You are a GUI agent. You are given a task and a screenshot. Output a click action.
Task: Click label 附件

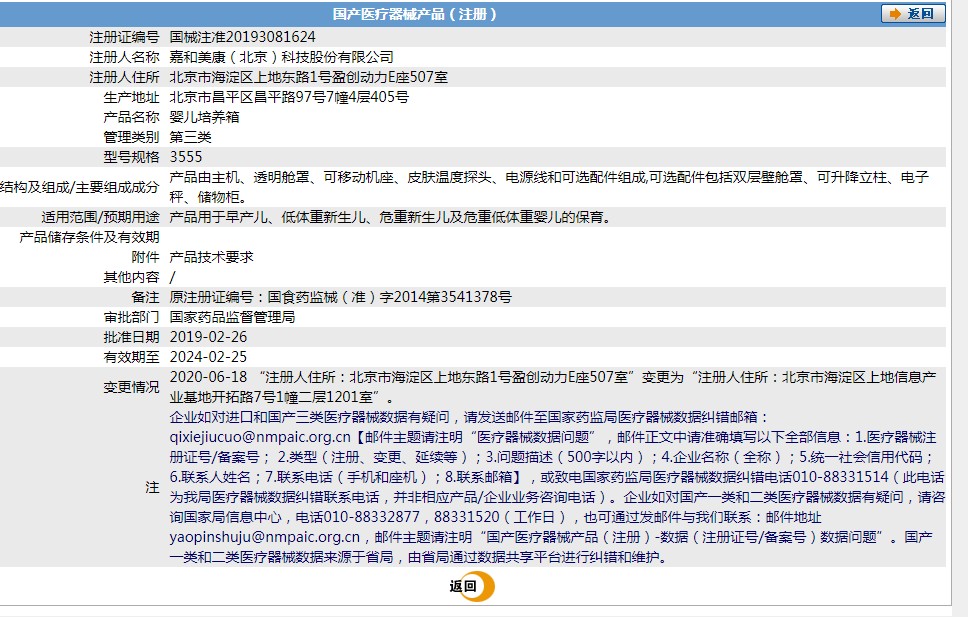(145, 257)
